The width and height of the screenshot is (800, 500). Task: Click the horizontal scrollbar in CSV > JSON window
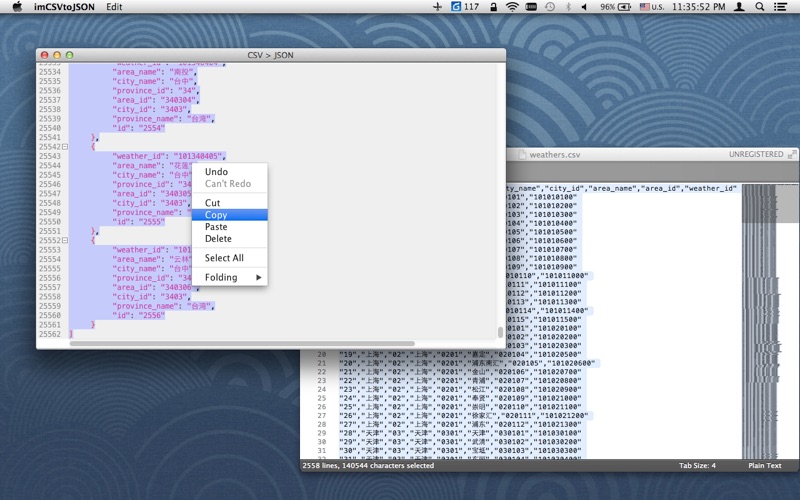[242, 343]
